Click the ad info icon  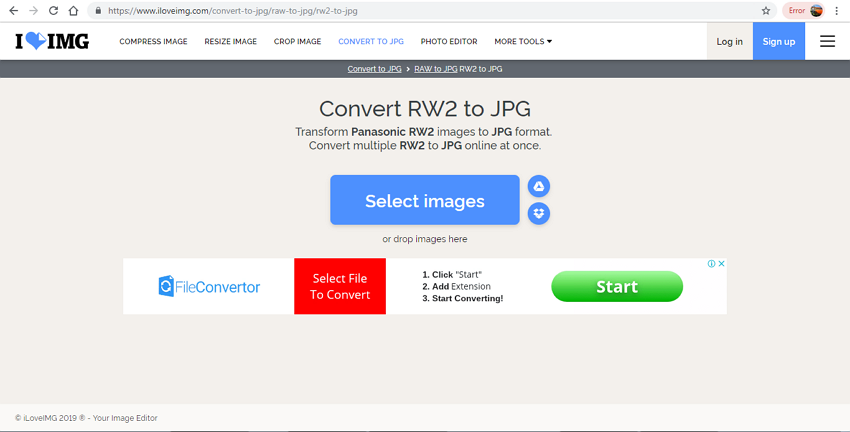point(711,264)
